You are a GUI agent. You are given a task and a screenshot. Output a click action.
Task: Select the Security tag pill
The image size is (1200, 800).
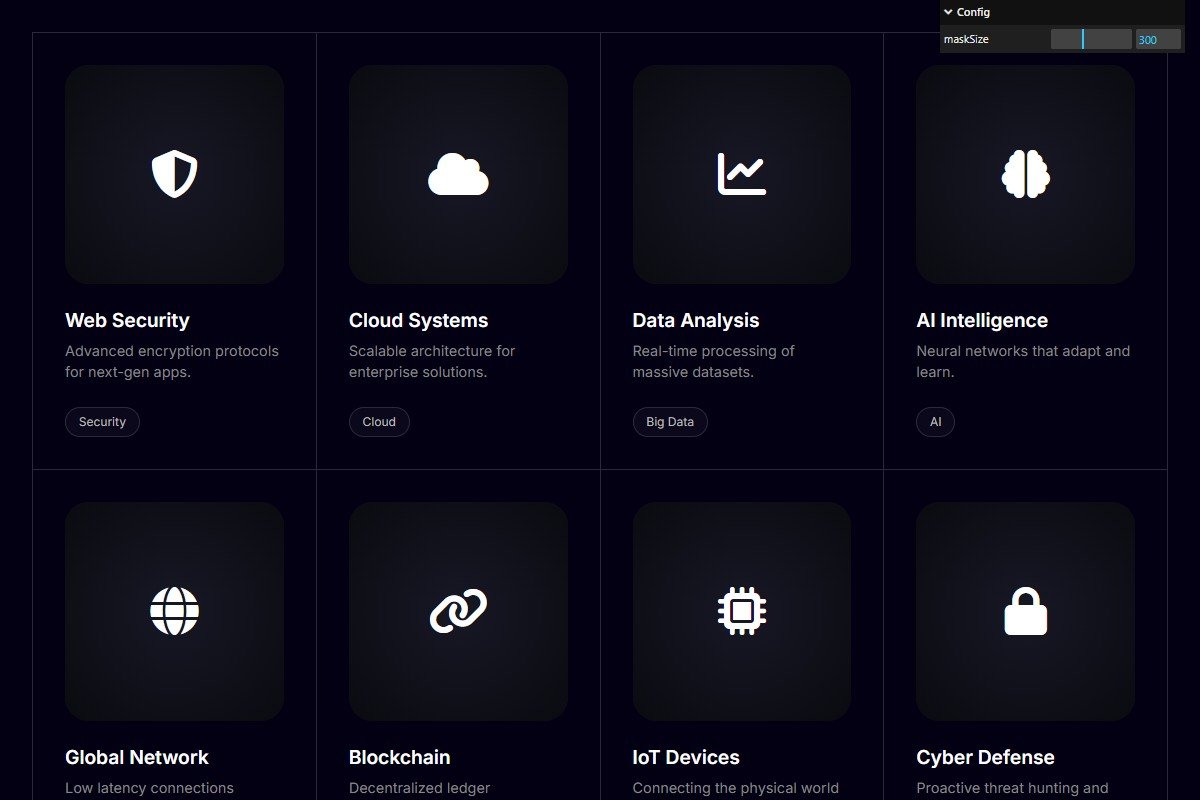point(102,422)
